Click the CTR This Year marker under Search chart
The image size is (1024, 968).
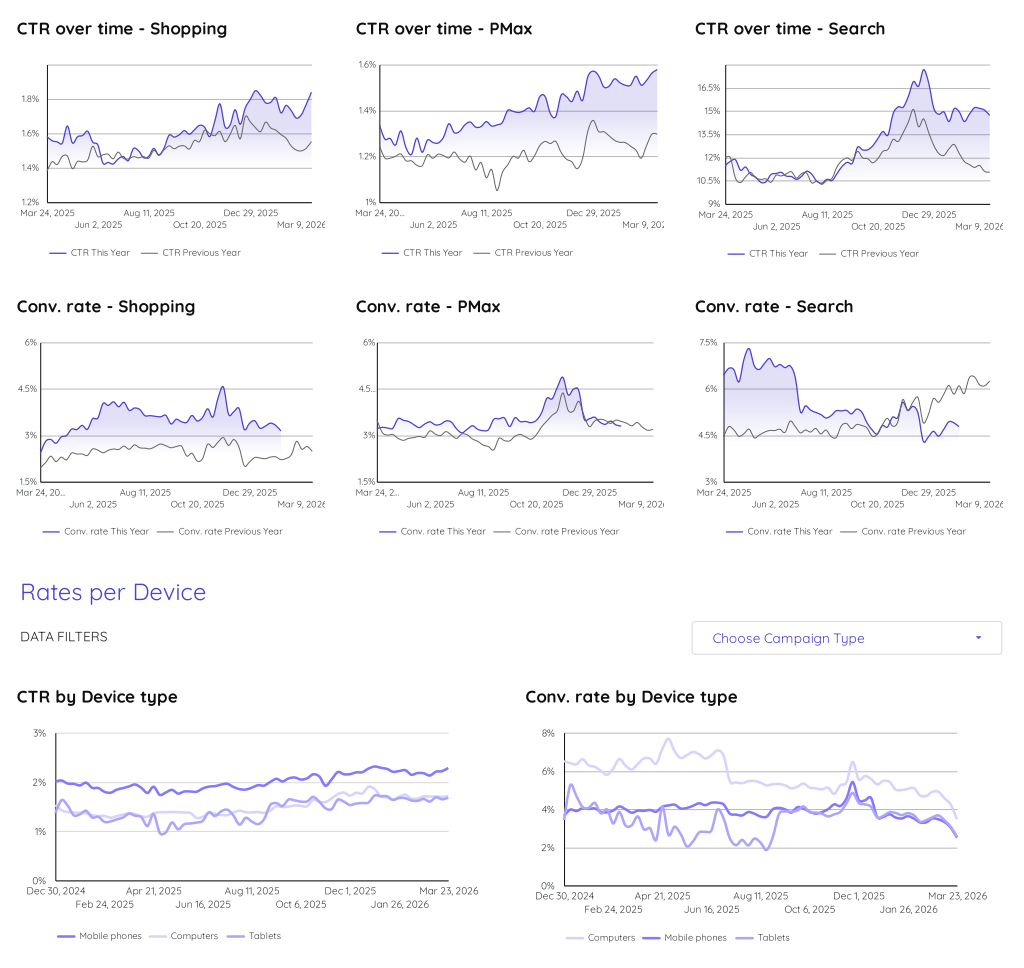(x=736, y=253)
